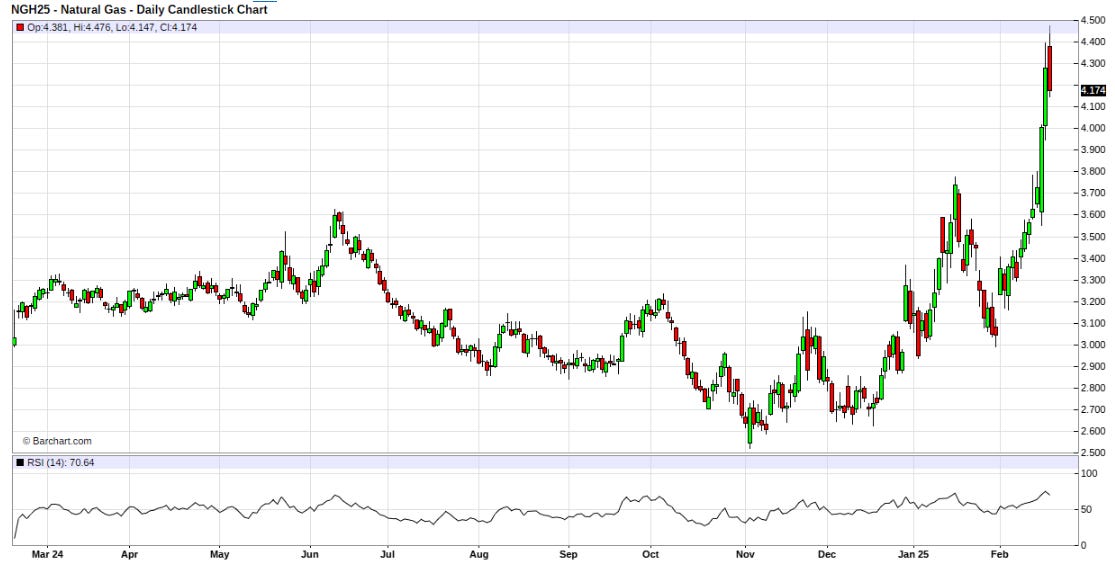The image size is (1115, 567).
Task: Click the 3.700 price axis label
Action: point(1092,193)
